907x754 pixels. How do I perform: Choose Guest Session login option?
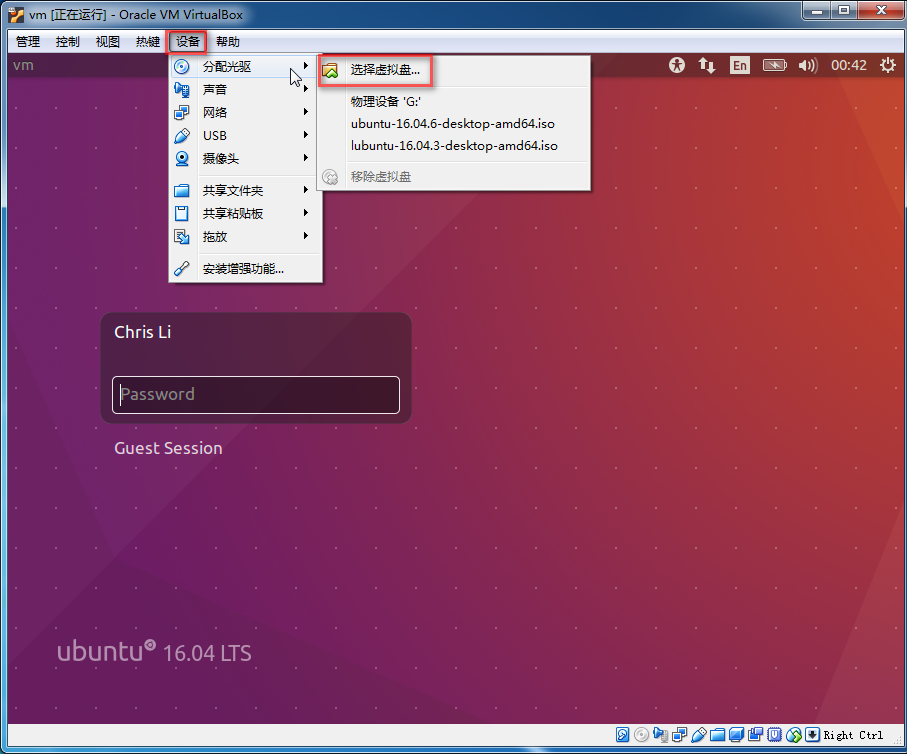[168, 448]
